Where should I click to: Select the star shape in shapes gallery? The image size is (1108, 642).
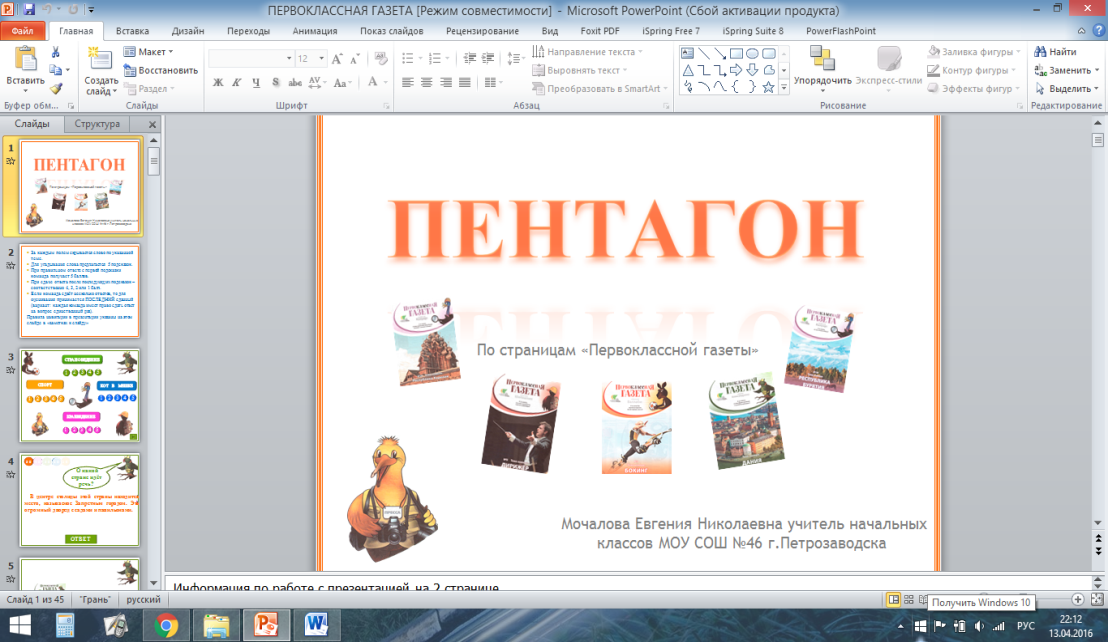[768, 87]
